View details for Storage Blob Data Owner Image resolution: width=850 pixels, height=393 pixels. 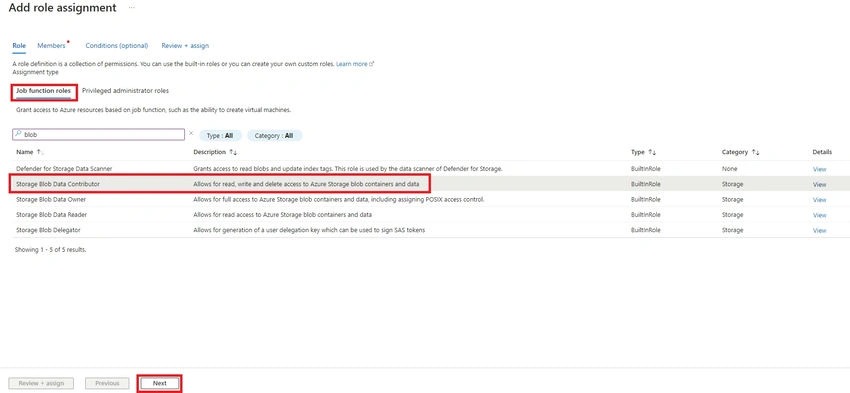(820, 199)
